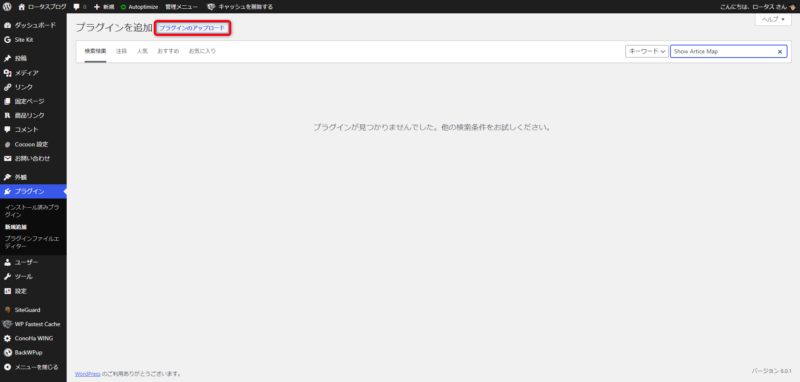Switch to the お気に入り tab
This screenshot has width=800, height=382.
202,52
